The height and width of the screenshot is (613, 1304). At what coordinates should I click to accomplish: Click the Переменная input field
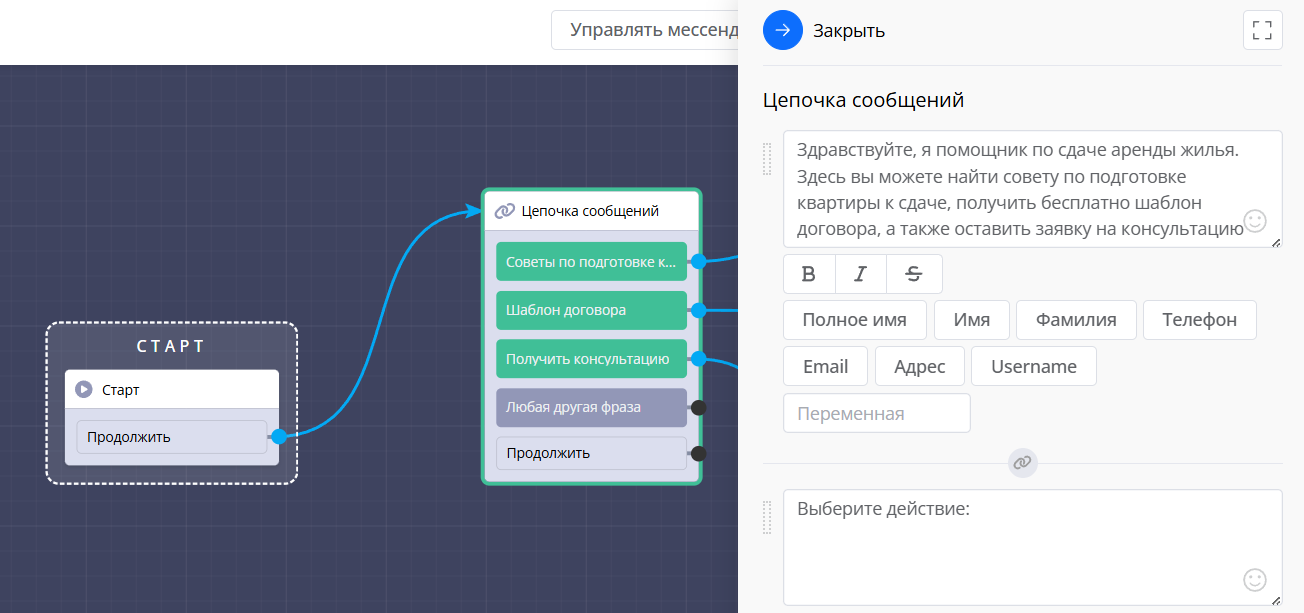click(876, 413)
